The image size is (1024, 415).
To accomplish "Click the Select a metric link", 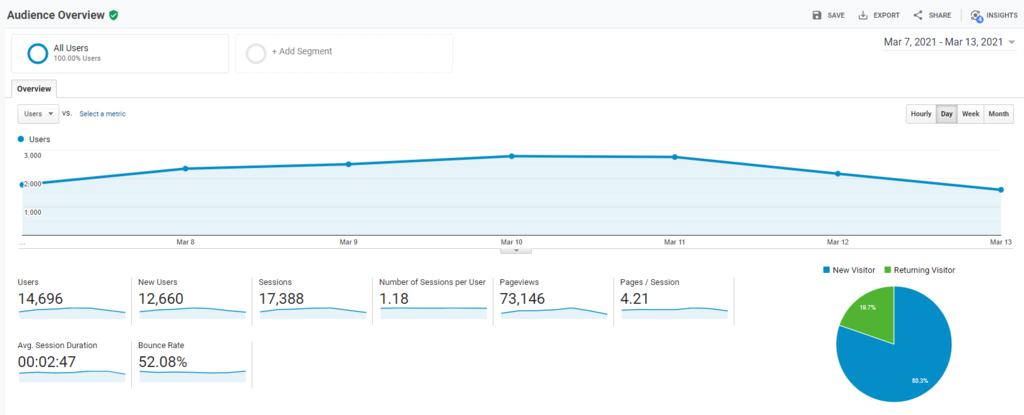I will [102, 114].
